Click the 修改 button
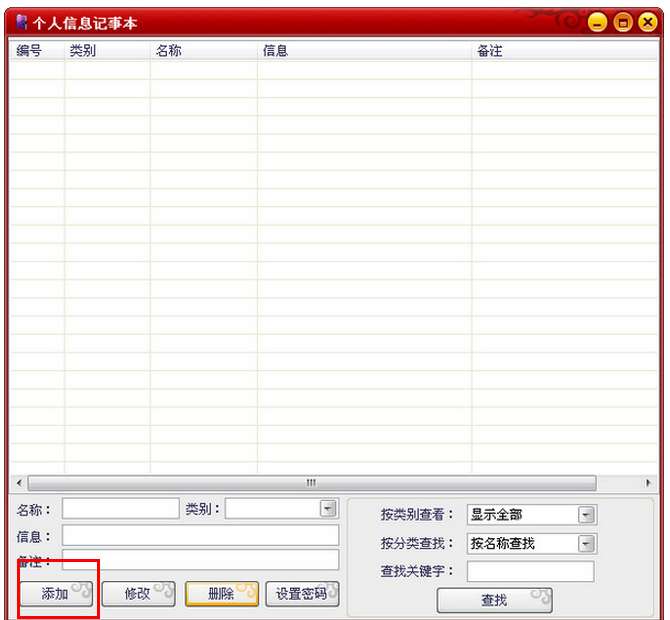 click(138, 593)
